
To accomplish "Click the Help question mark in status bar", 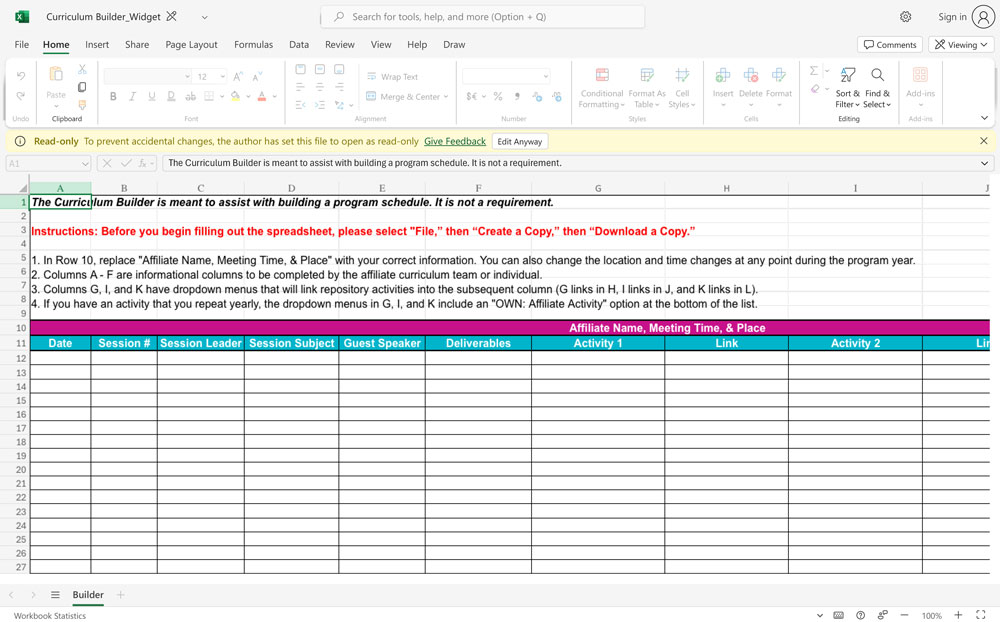I will [x=860, y=615].
